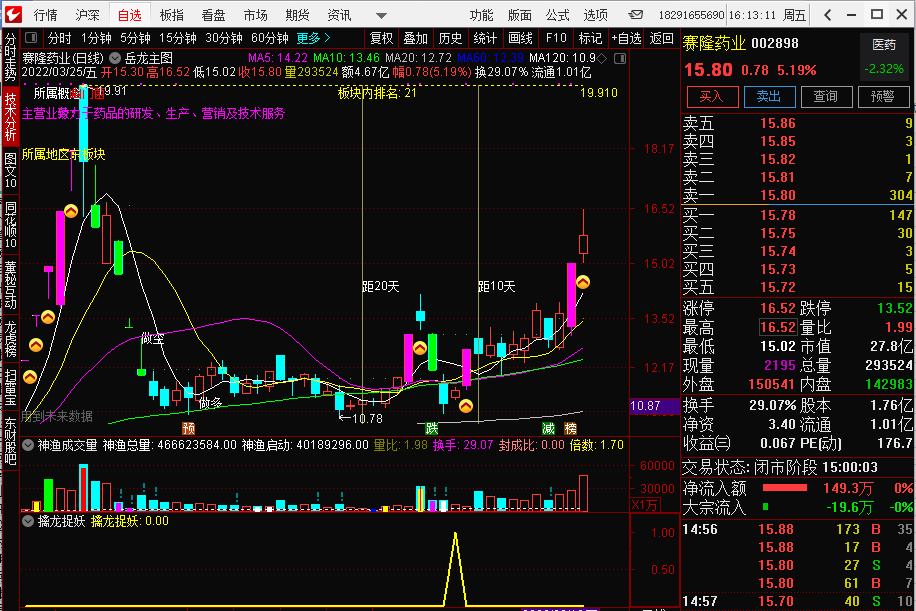Click the back arrow in title bar
Screen dimensions: 916x611
827,15
